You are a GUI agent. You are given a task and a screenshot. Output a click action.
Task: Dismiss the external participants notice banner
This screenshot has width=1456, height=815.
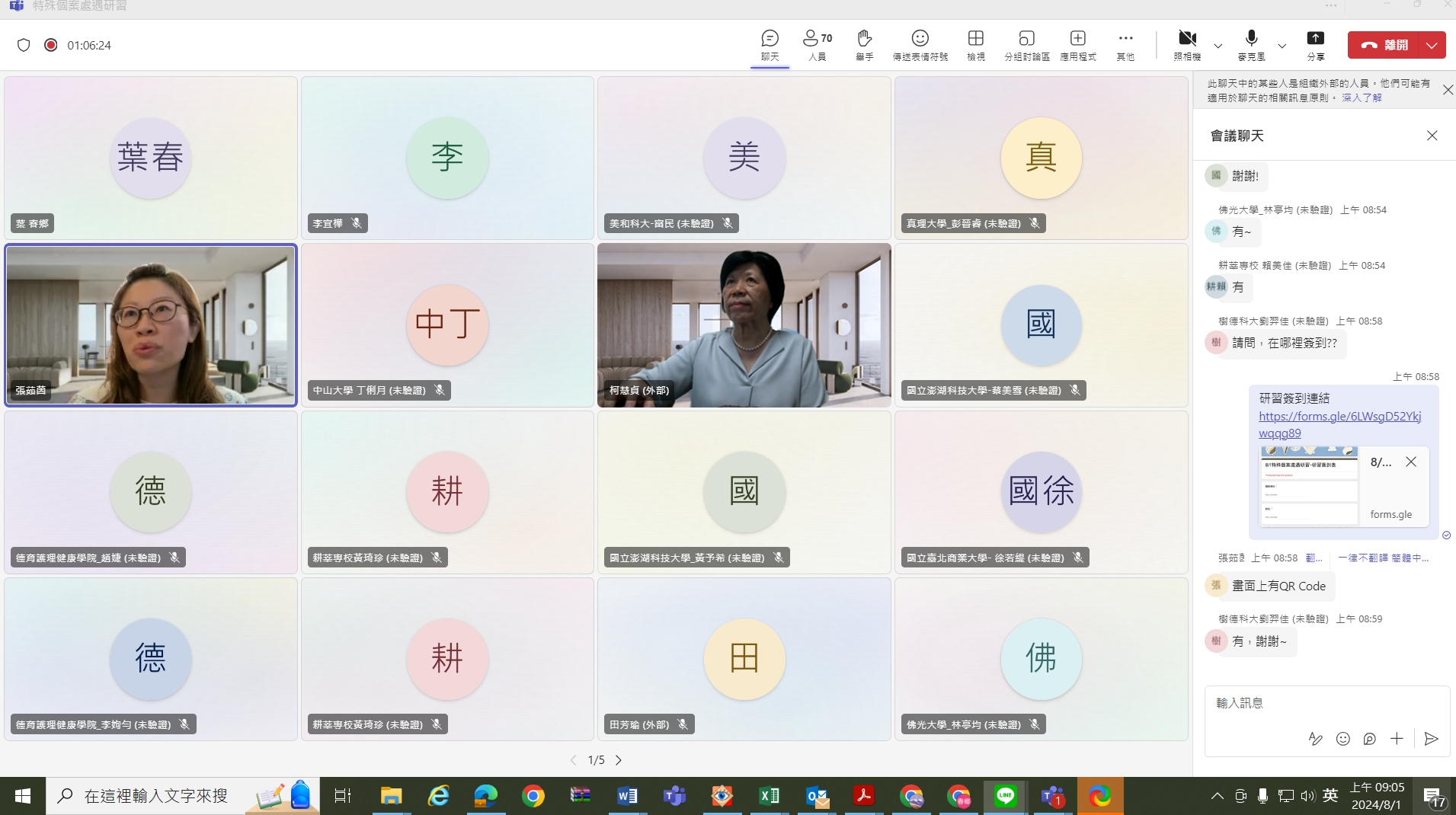(1448, 90)
